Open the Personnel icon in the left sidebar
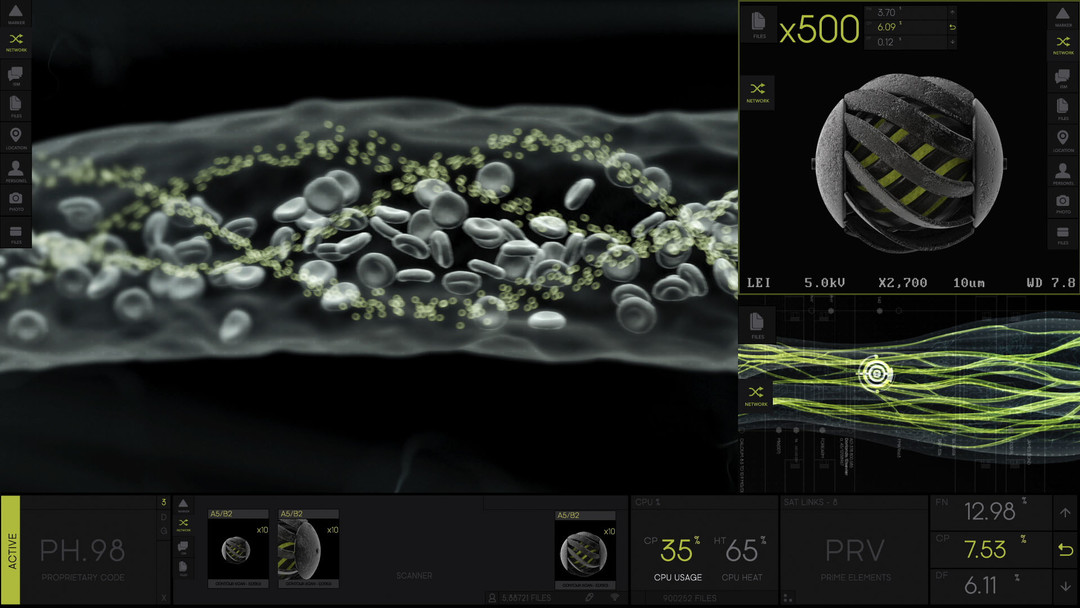The image size is (1080, 608). [x=16, y=170]
